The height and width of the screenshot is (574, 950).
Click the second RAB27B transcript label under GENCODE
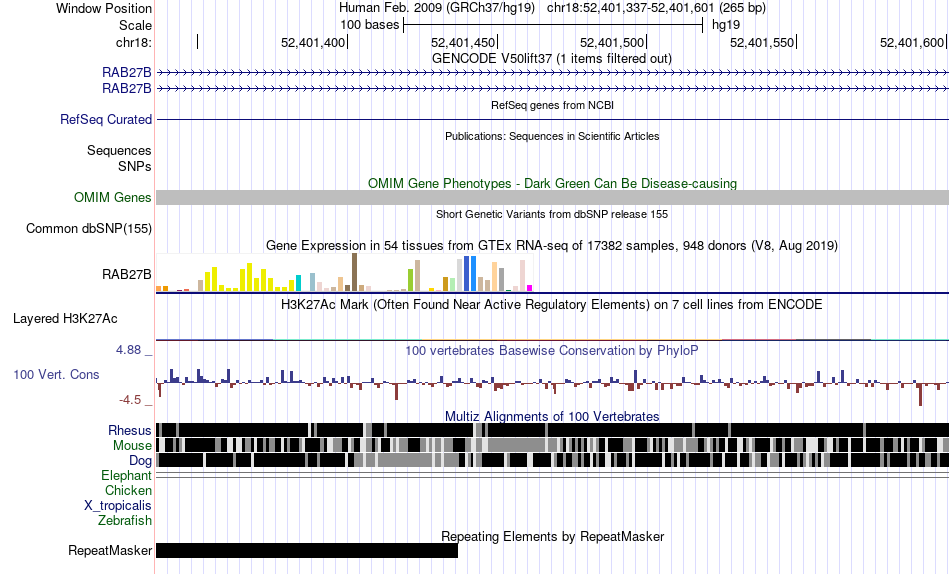click(127, 88)
